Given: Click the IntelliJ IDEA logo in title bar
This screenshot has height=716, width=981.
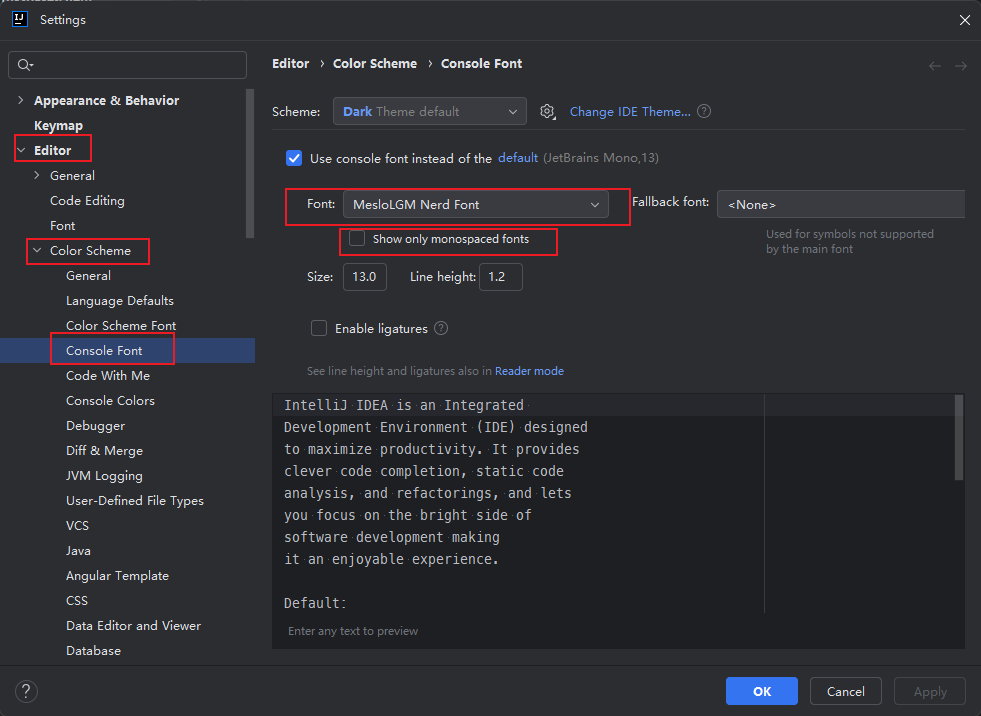Looking at the screenshot, I should point(19,19).
